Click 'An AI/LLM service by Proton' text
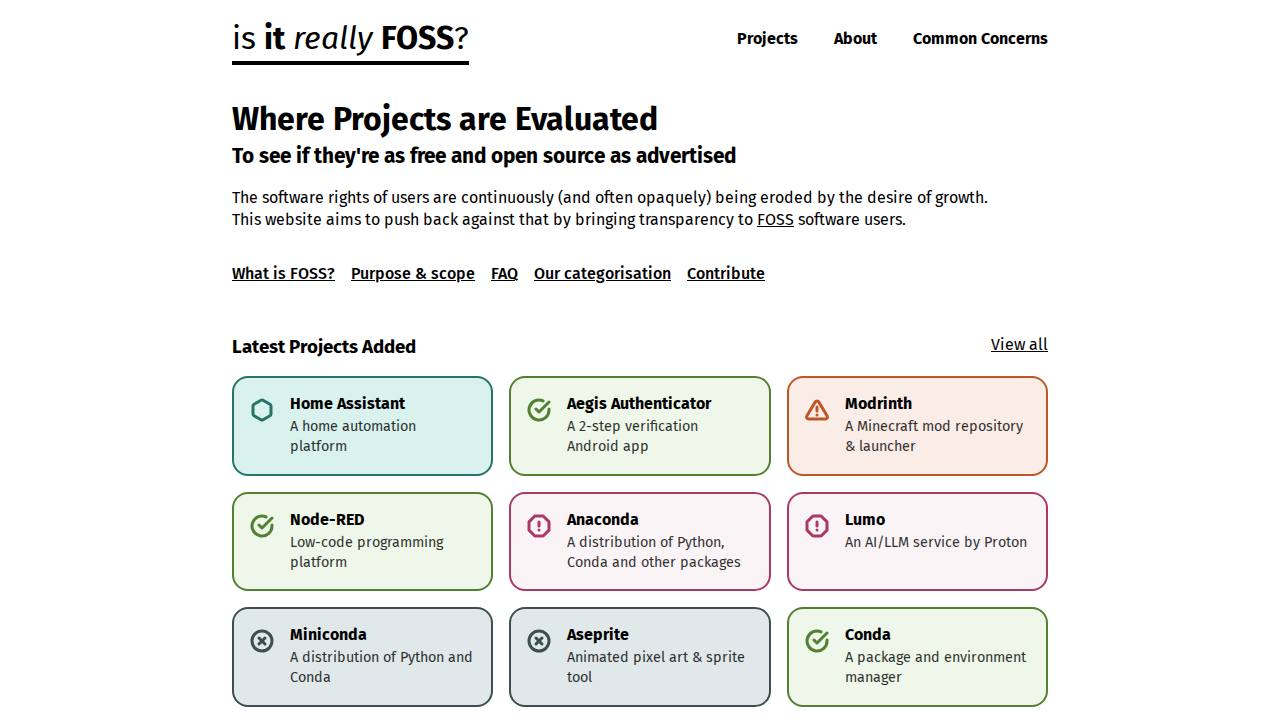Viewport: 1280px width, 720px height. point(936,542)
